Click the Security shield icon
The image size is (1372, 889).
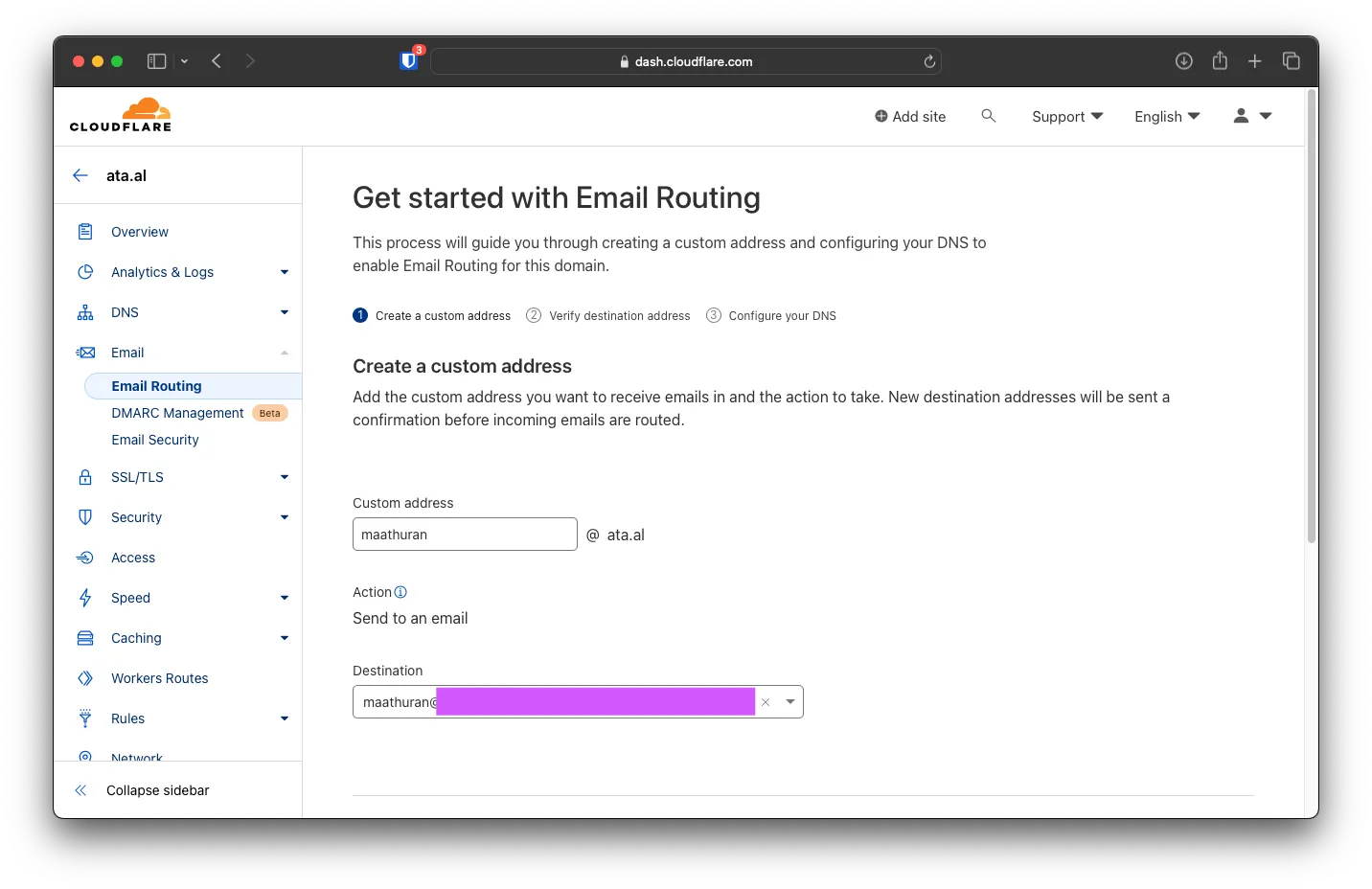coord(85,517)
